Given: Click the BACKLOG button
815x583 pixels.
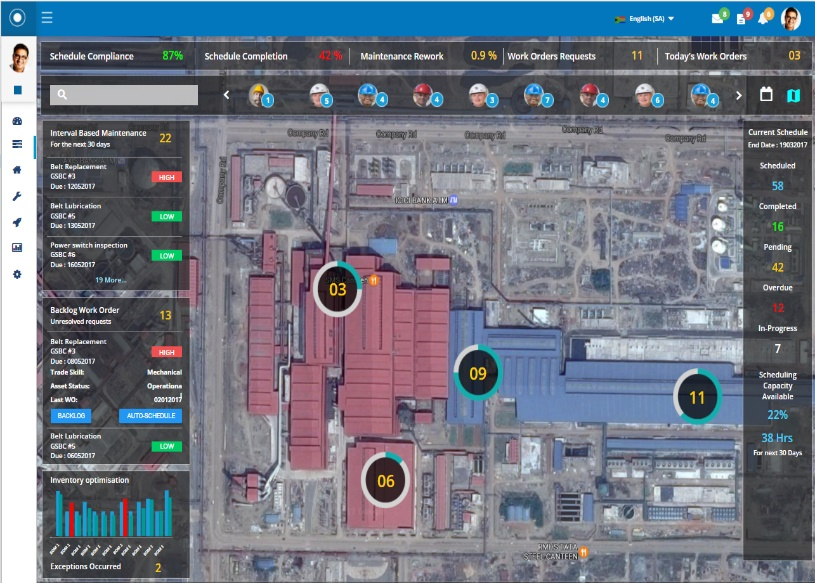Looking at the screenshot, I should tap(71, 416).
